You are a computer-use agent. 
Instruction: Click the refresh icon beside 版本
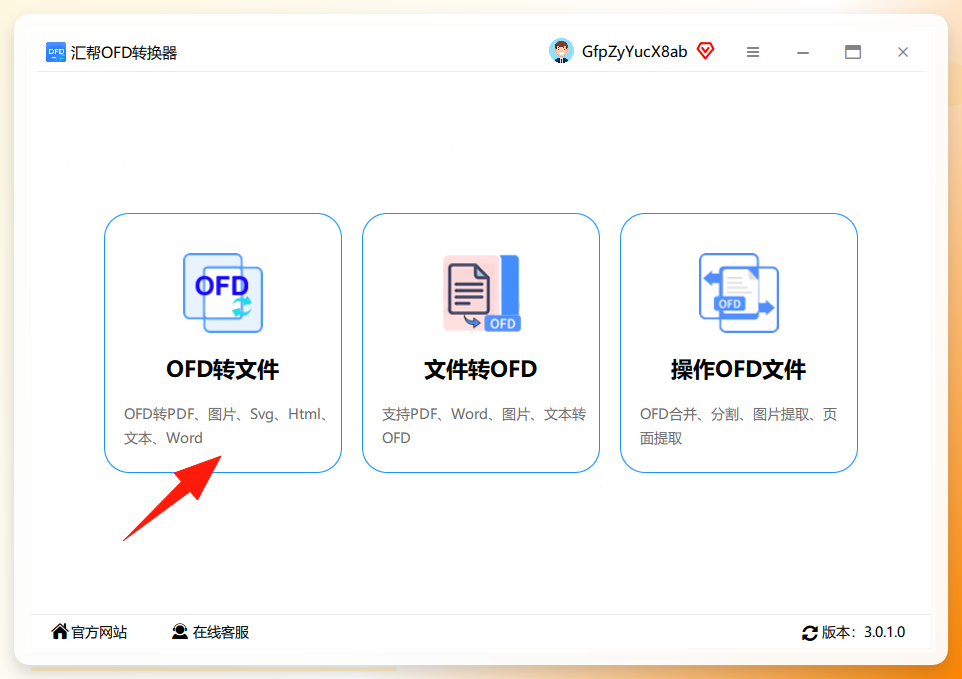[809, 633]
